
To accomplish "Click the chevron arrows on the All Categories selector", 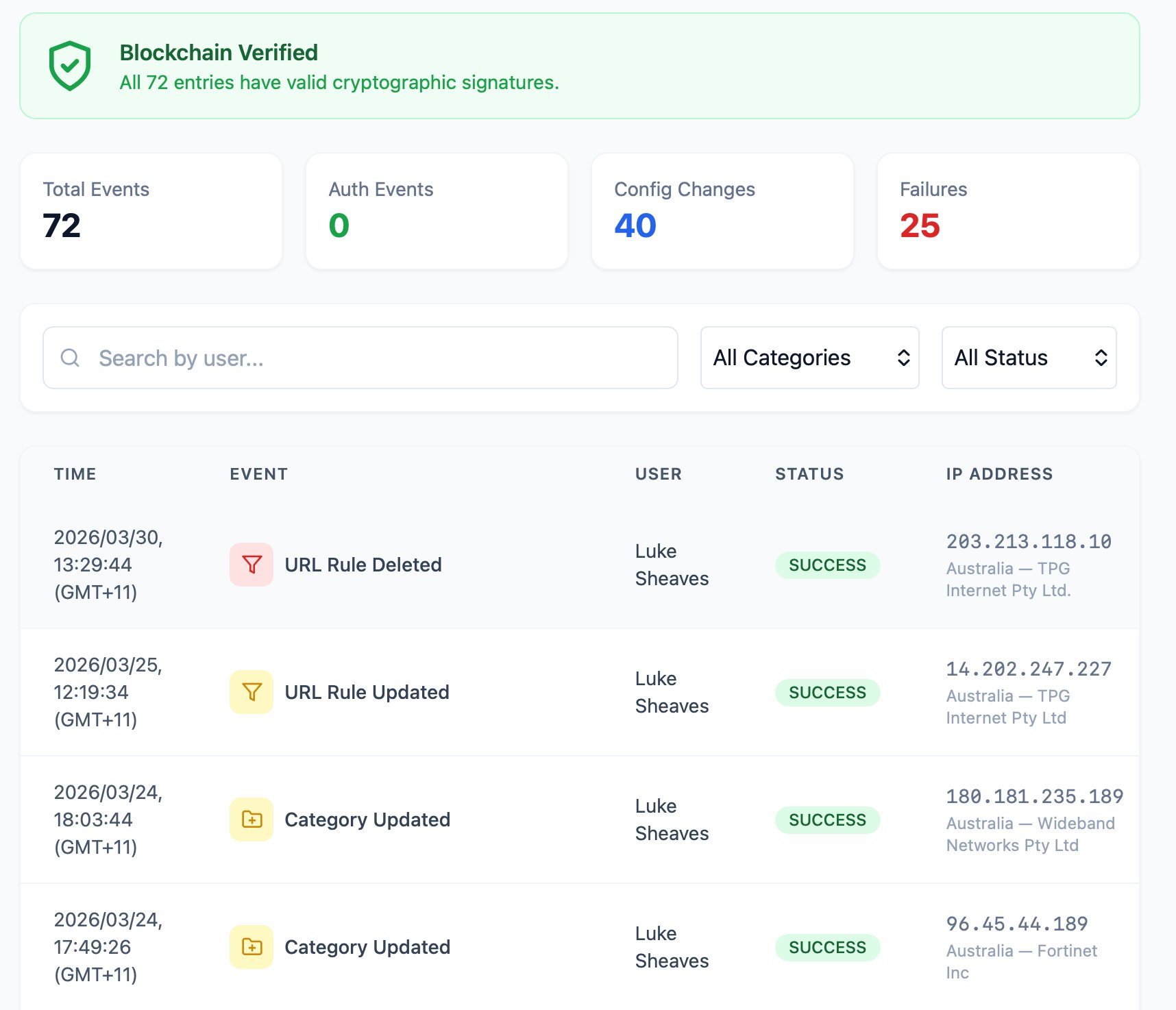I will click(903, 358).
